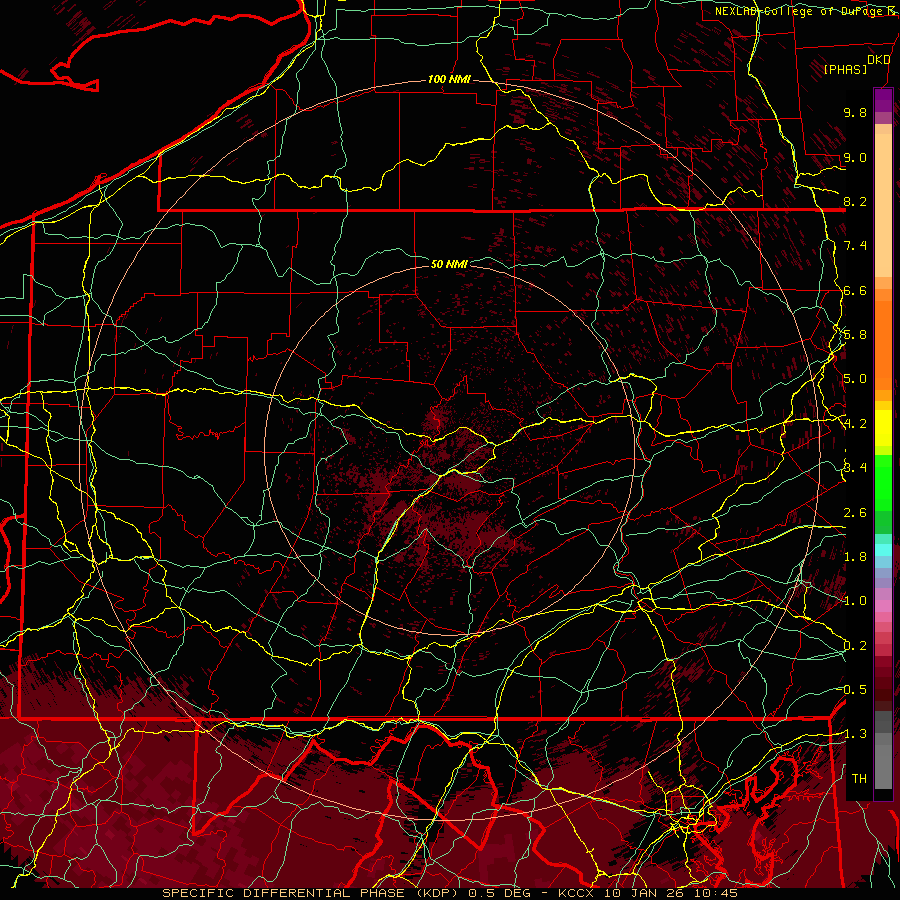Click the "100 NMI" range ring label
The height and width of the screenshot is (900, 900).
pyautogui.click(x=449, y=79)
